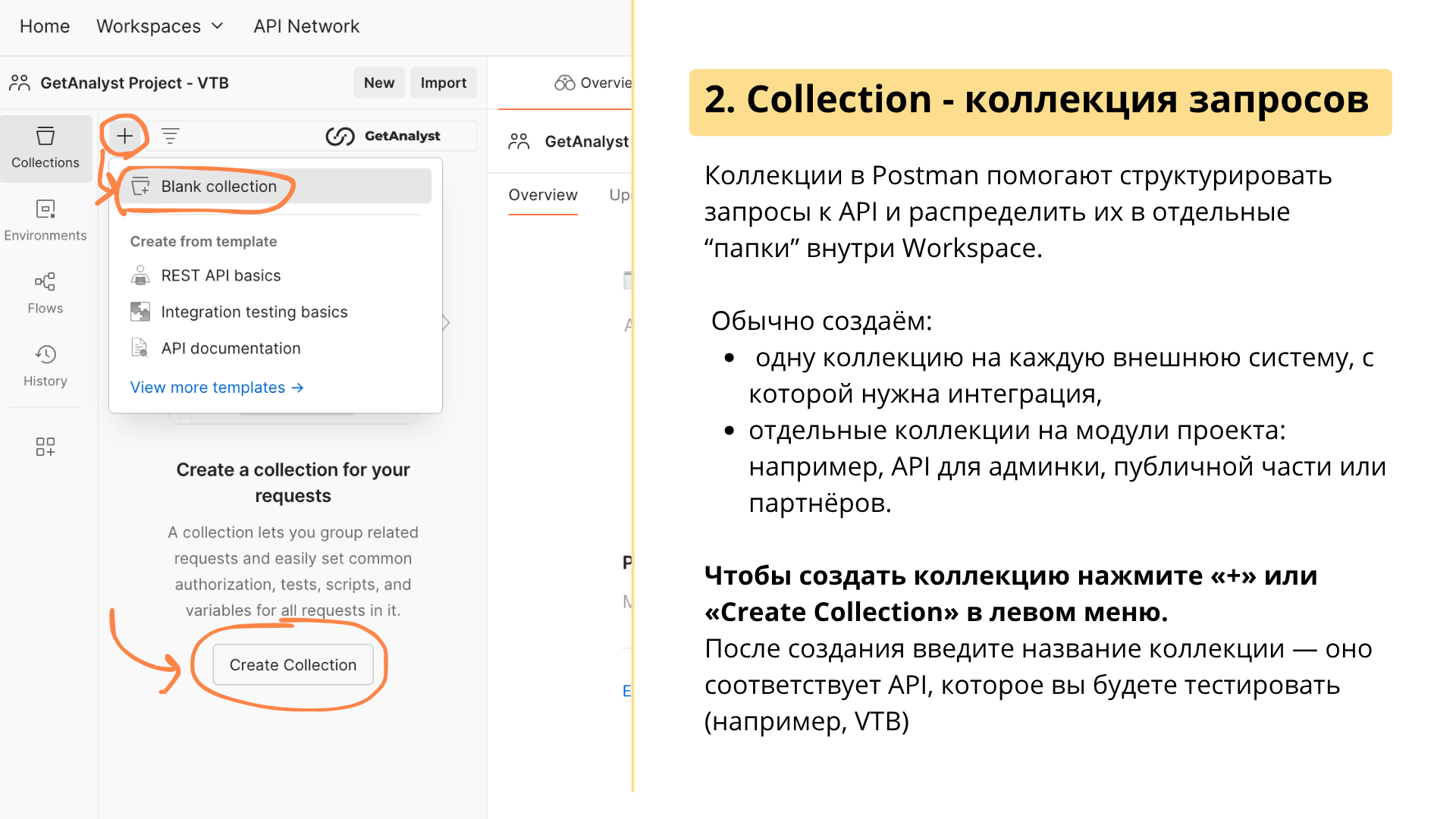Click the REST API basics template icon
The width and height of the screenshot is (1456, 819).
coord(140,275)
